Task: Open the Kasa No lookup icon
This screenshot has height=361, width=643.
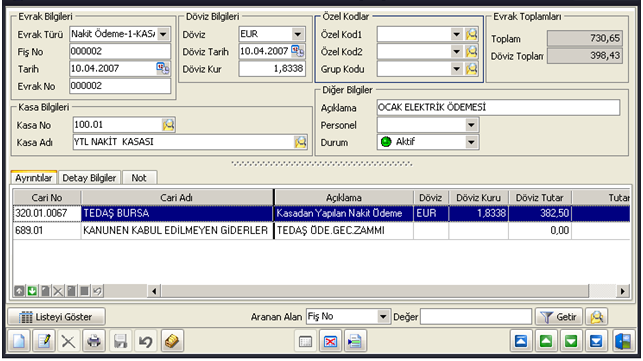Action: pos(168,125)
